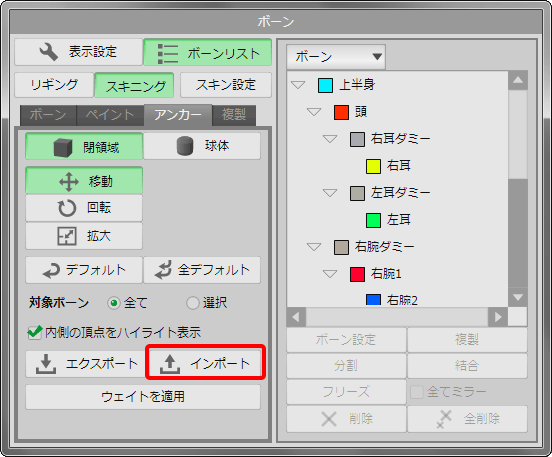The height and width of the screenshot is (457, 552).
Task: Select the 選択 radio button
Action: [x=193, y=303]
